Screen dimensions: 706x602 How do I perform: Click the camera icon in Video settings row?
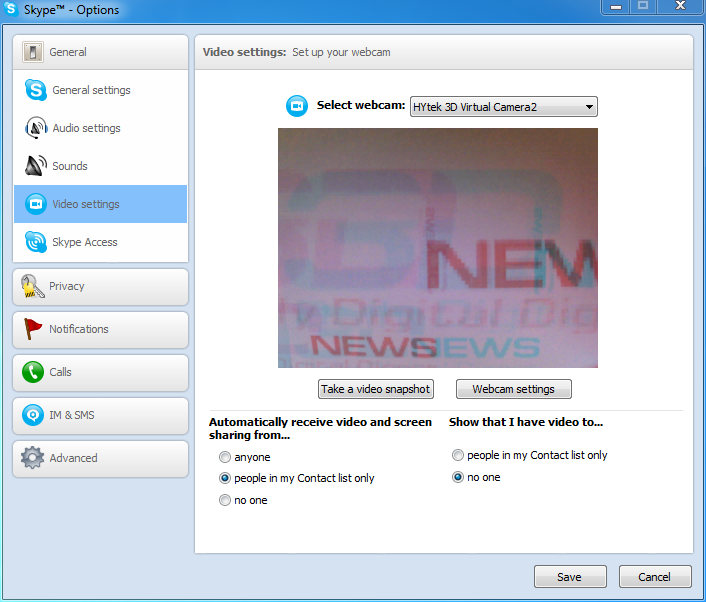(x=36, y=204)
